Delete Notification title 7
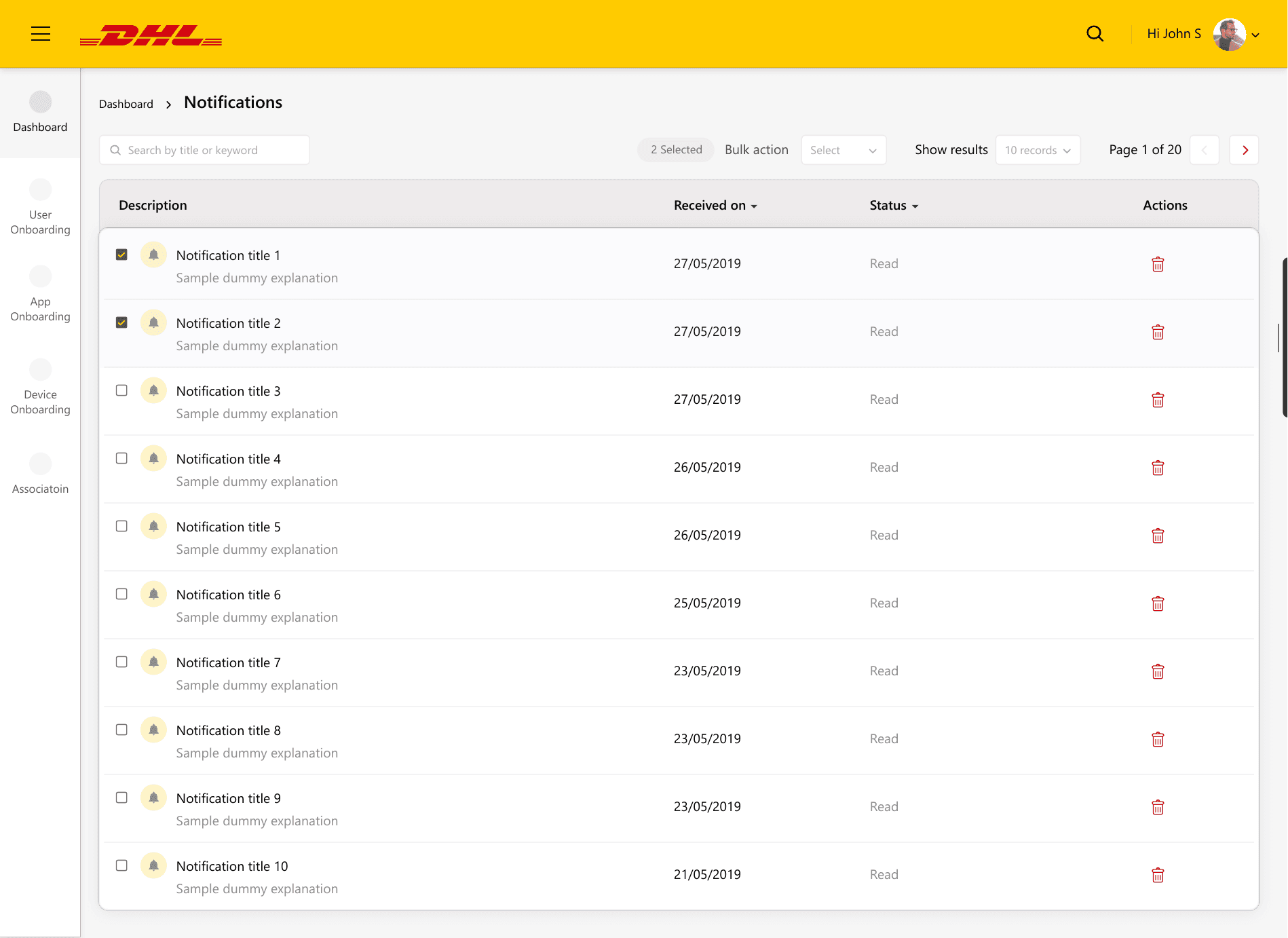The image size is (1288, 938). pyautogui.click(x=1158, y=671)
